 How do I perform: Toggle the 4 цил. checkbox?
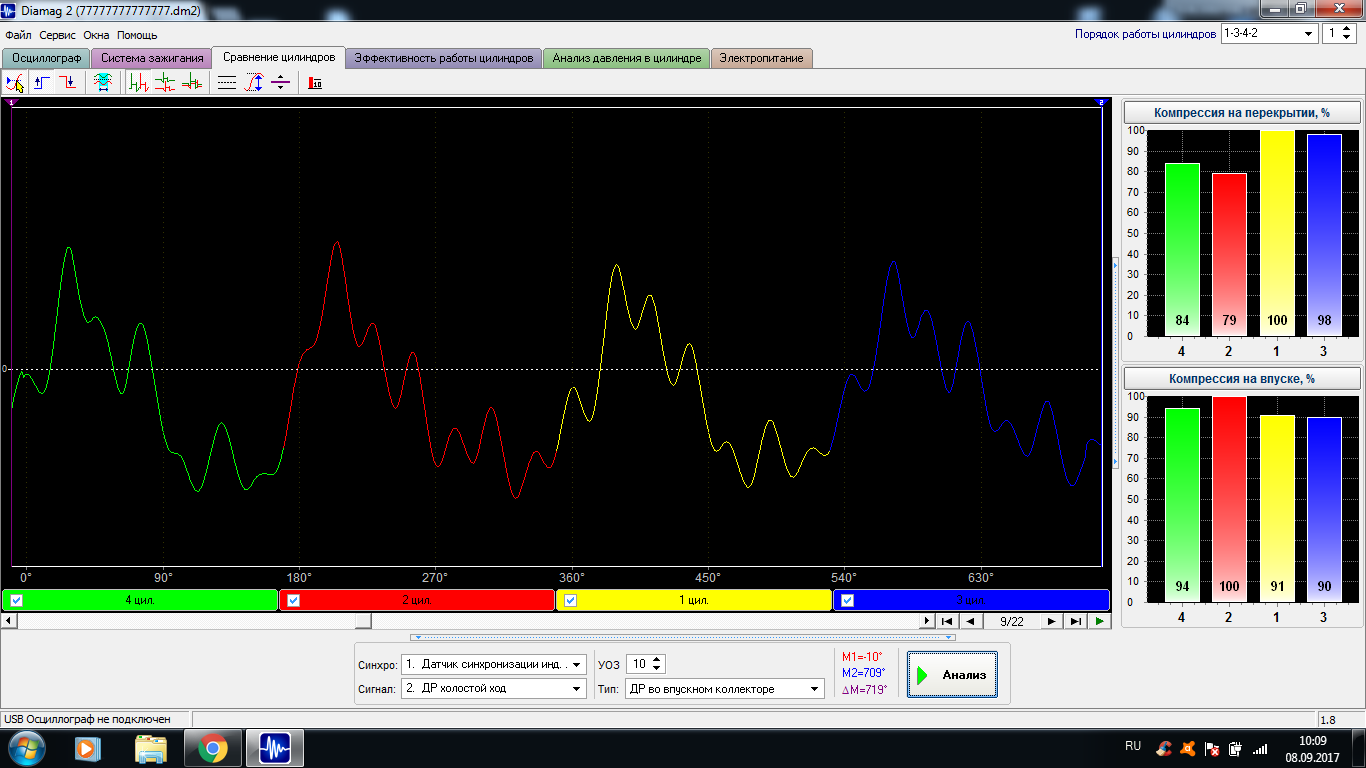pos(16,601)
